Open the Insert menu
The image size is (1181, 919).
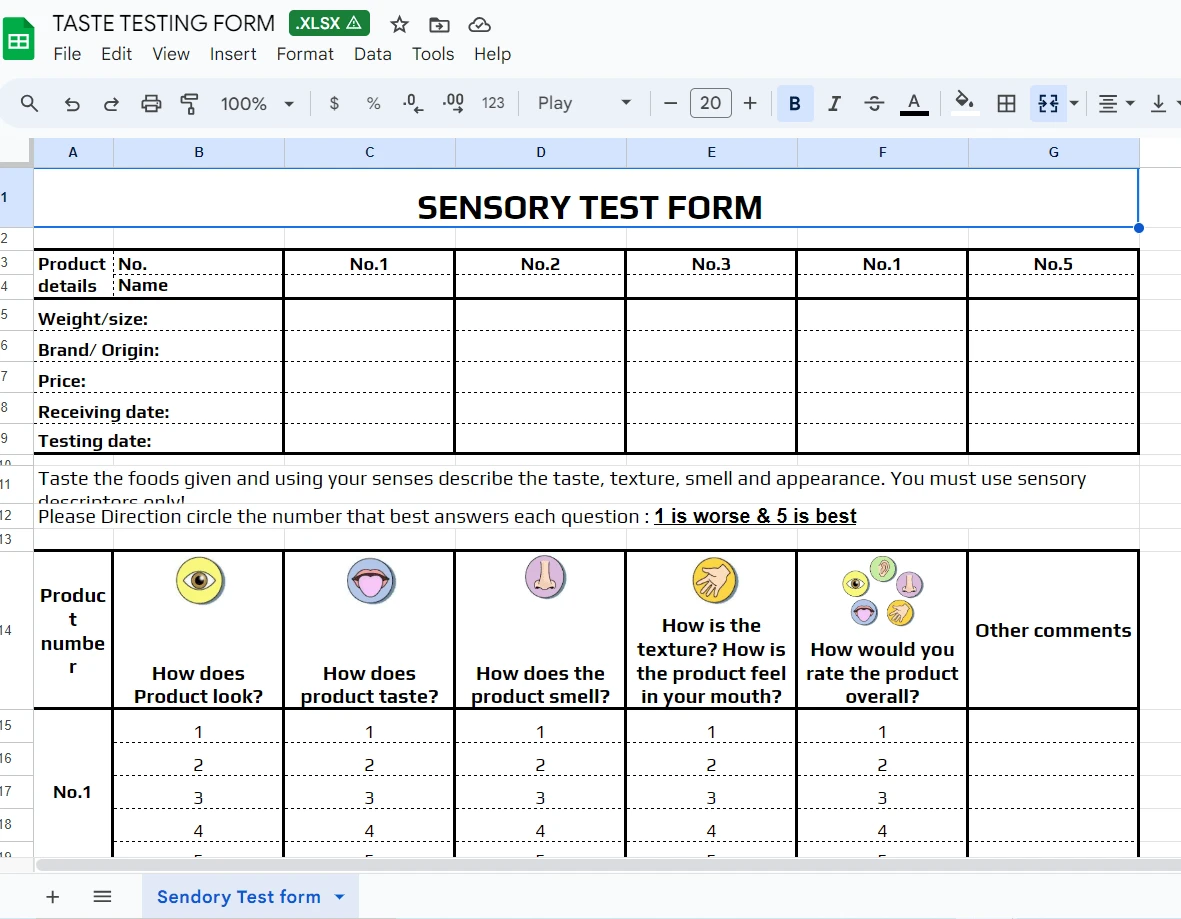click(x=233, y=54)
